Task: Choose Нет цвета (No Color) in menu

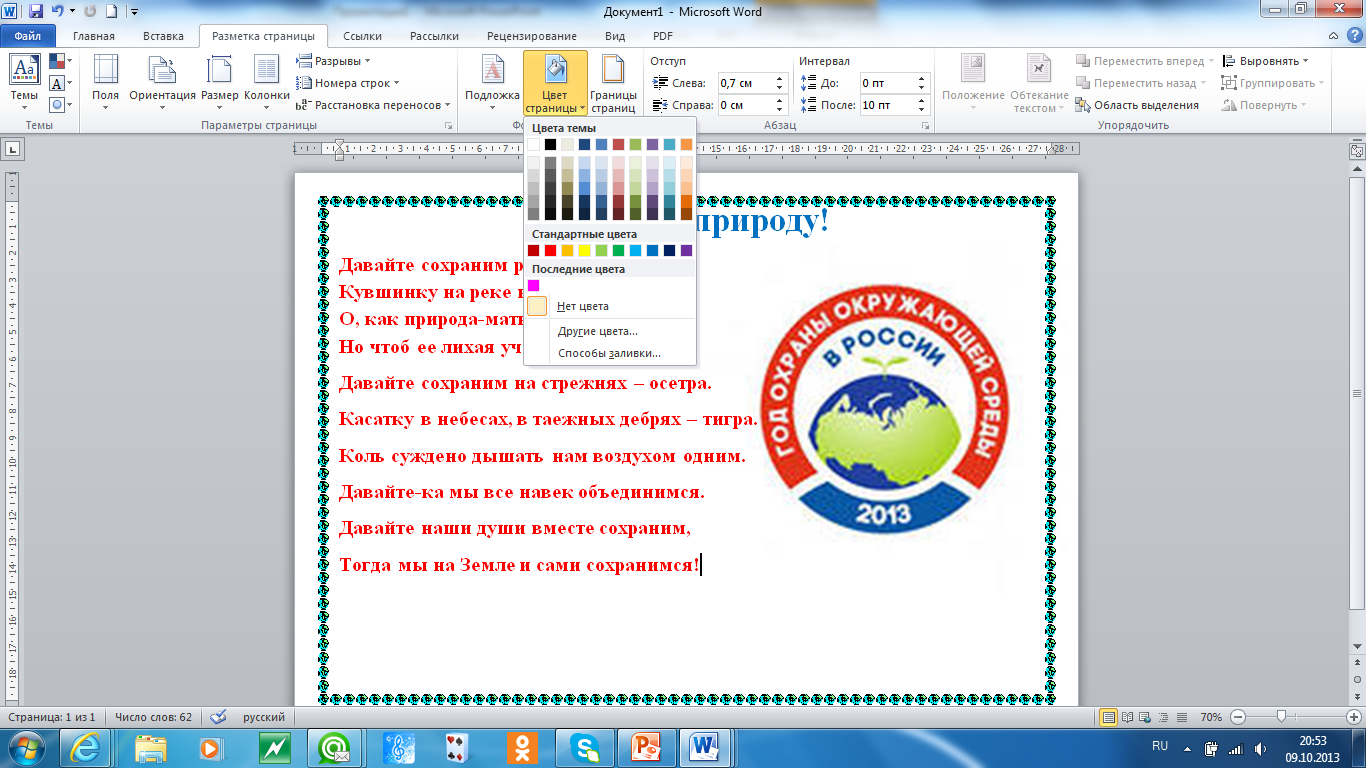Action: click(x=610, y=306)
